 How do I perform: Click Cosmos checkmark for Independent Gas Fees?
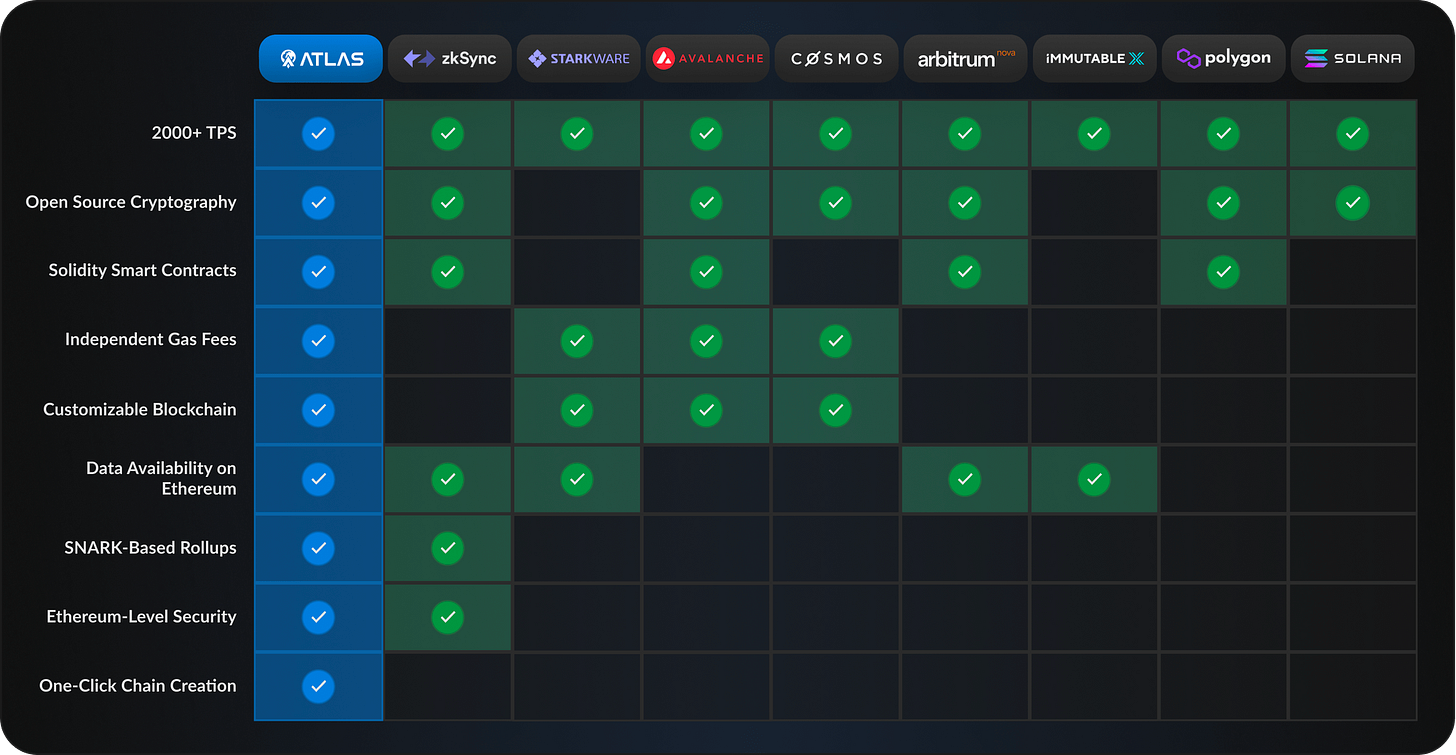[x=835, y=340]
